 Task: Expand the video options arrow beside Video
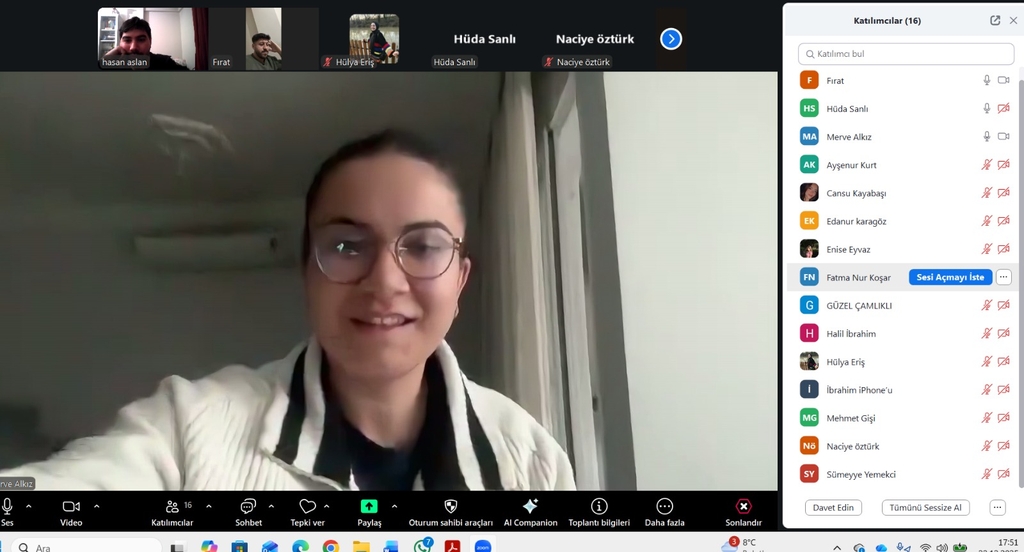(x=96, y=506)
